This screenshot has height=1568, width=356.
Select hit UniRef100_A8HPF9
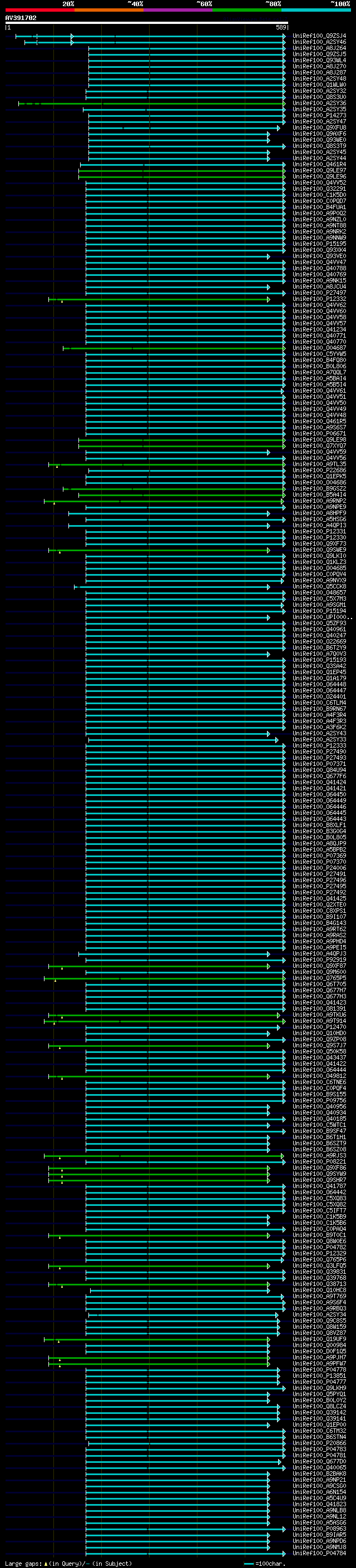tap(319, 513)
